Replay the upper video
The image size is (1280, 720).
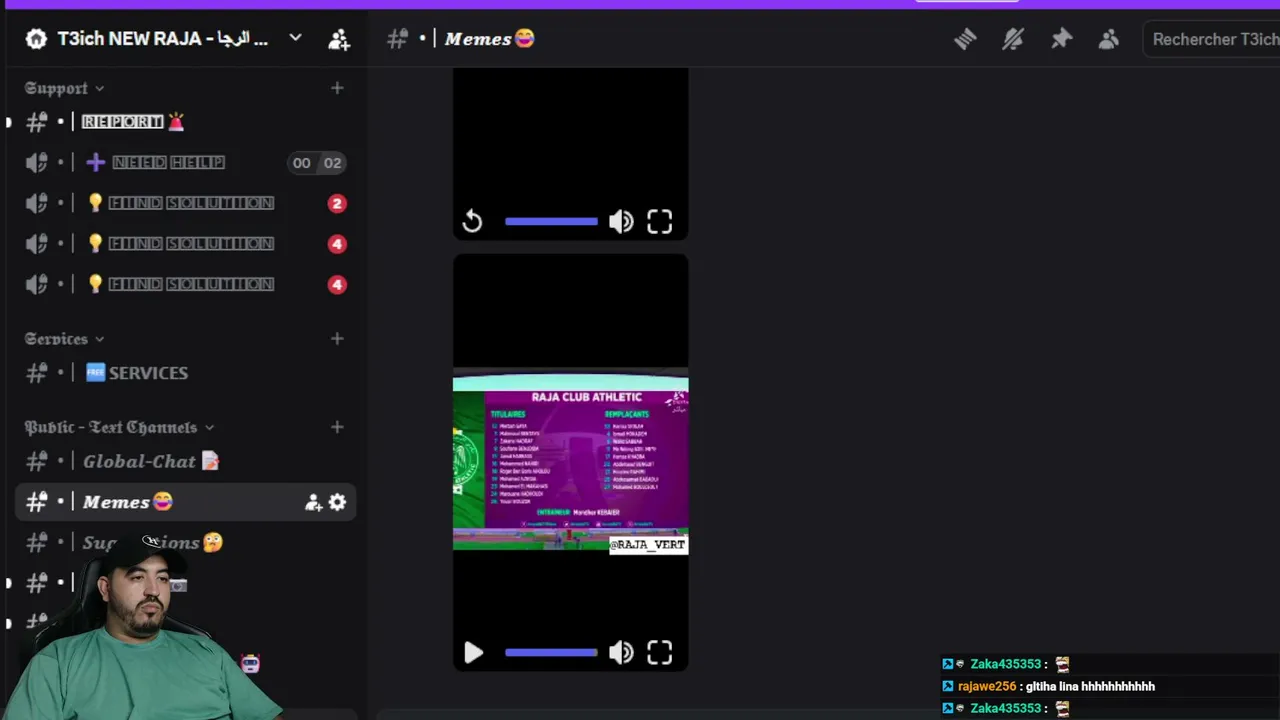[x=472, y=221]
